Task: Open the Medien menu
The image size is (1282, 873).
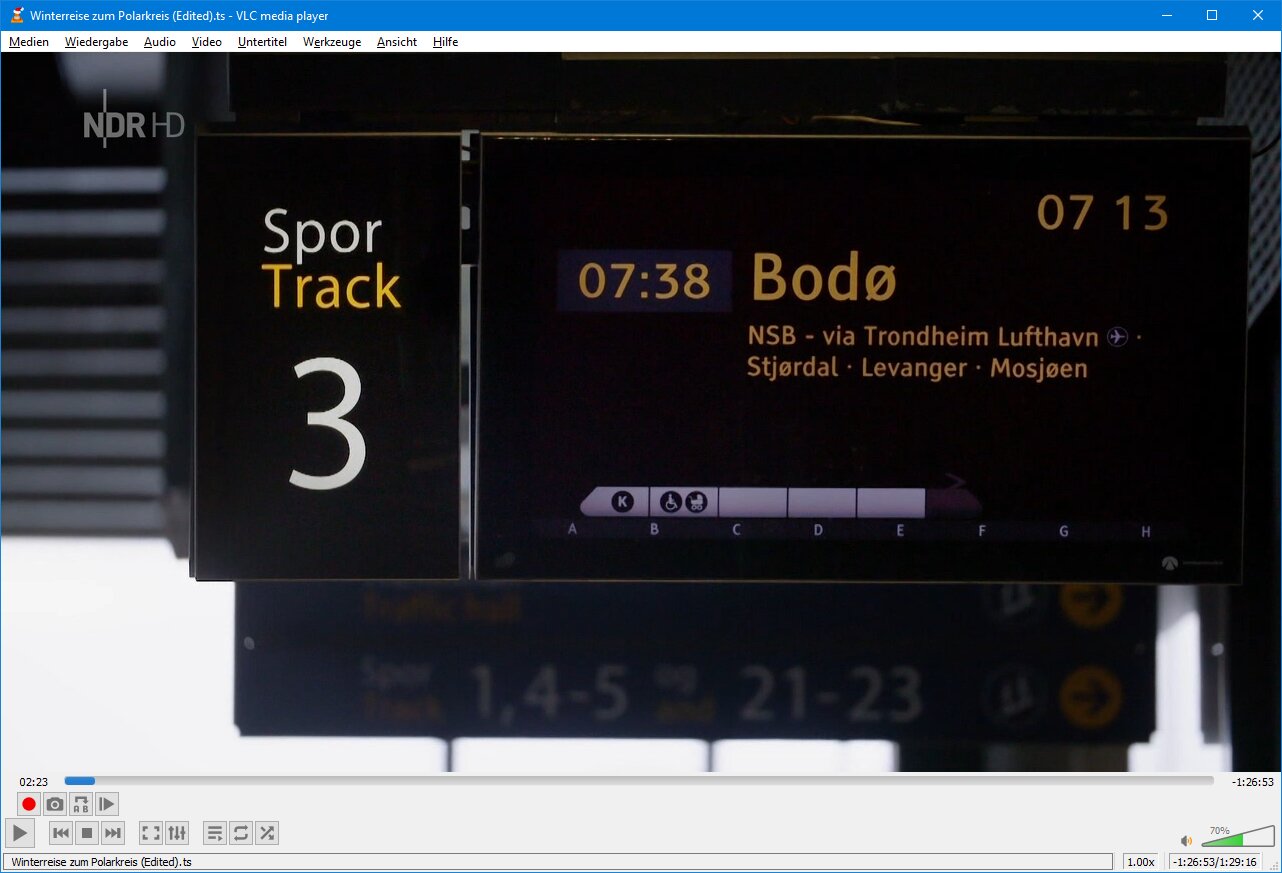Action: pos(29,42)
